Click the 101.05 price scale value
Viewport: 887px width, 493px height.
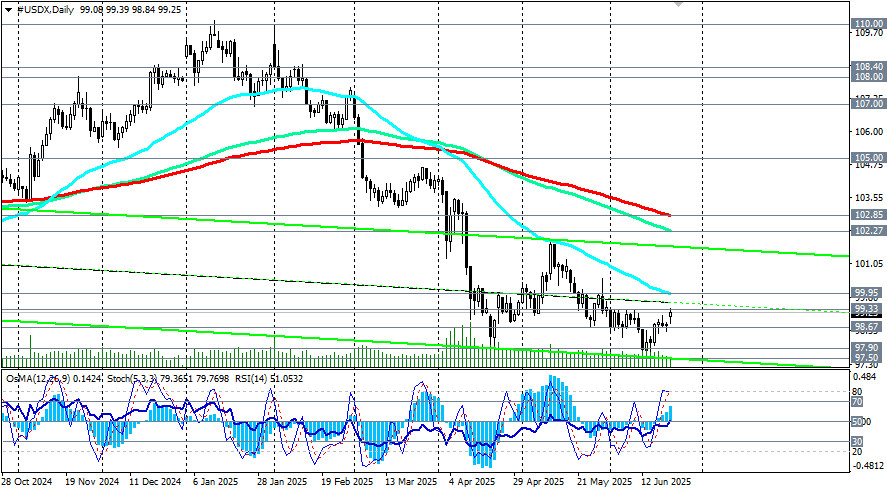click(x=869, y=263)
